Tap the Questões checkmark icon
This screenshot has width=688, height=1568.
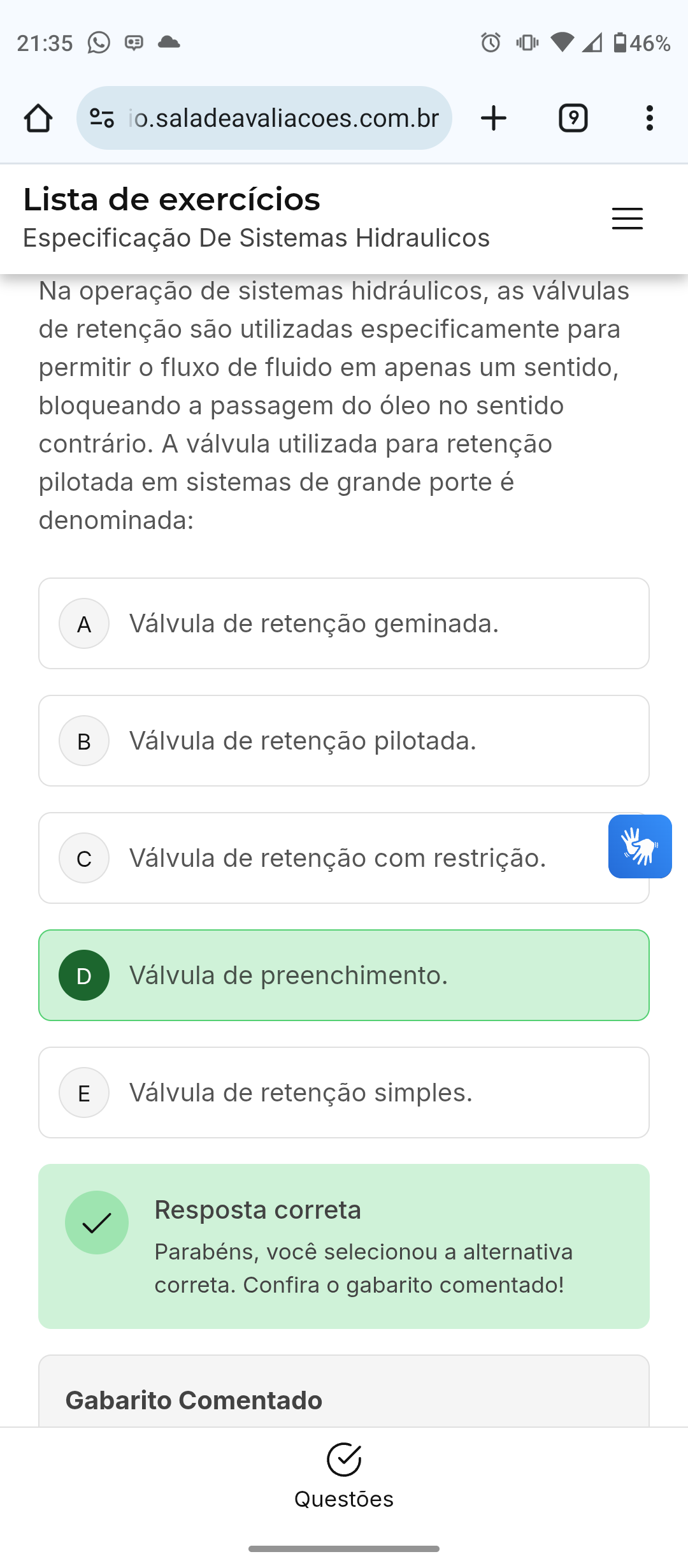pyautogui.click(x=344, y=1459)
